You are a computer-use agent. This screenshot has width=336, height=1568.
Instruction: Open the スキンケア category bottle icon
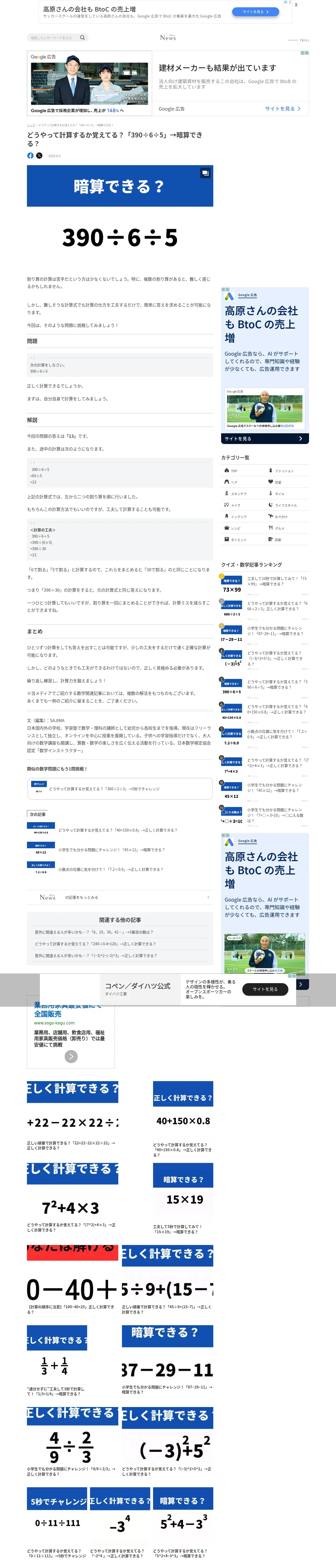coord(227,494)
